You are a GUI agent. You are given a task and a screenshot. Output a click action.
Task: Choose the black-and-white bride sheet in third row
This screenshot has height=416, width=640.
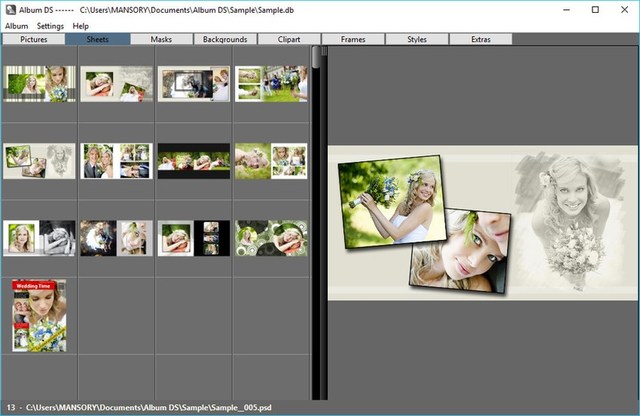pyautogui.click(x=39, y=237)
